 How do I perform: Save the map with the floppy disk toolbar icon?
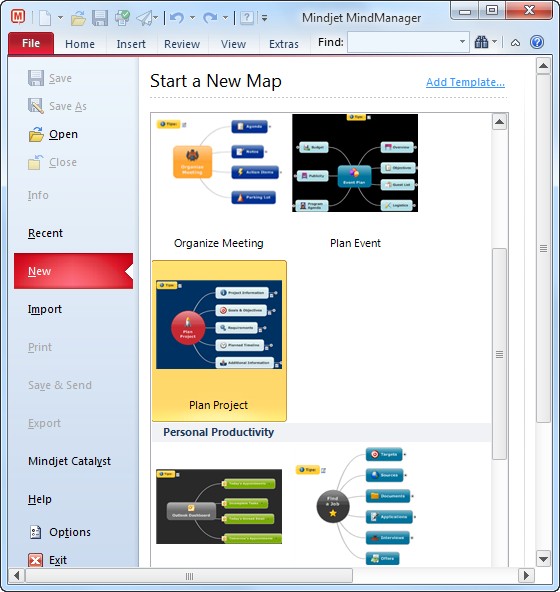click(100, 18)
